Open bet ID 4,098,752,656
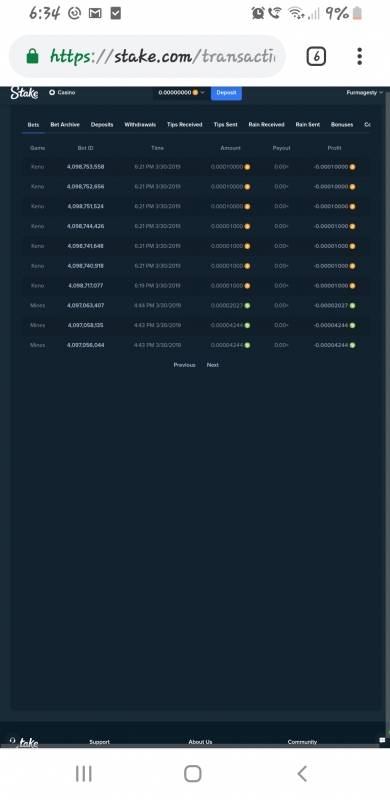The width and height of the screenshot is (390, 800). click(x=85, y=187)
